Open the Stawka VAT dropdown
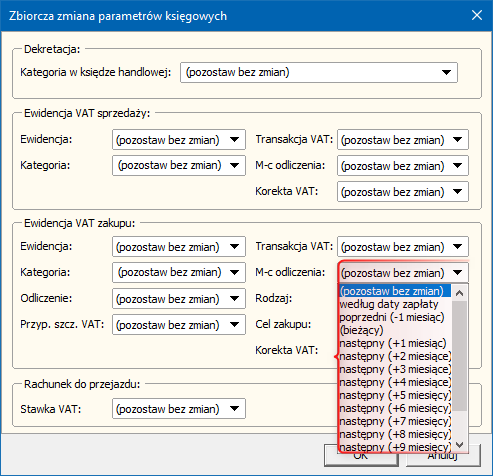This screenshot has height=476, width=493. pos(179,409)
